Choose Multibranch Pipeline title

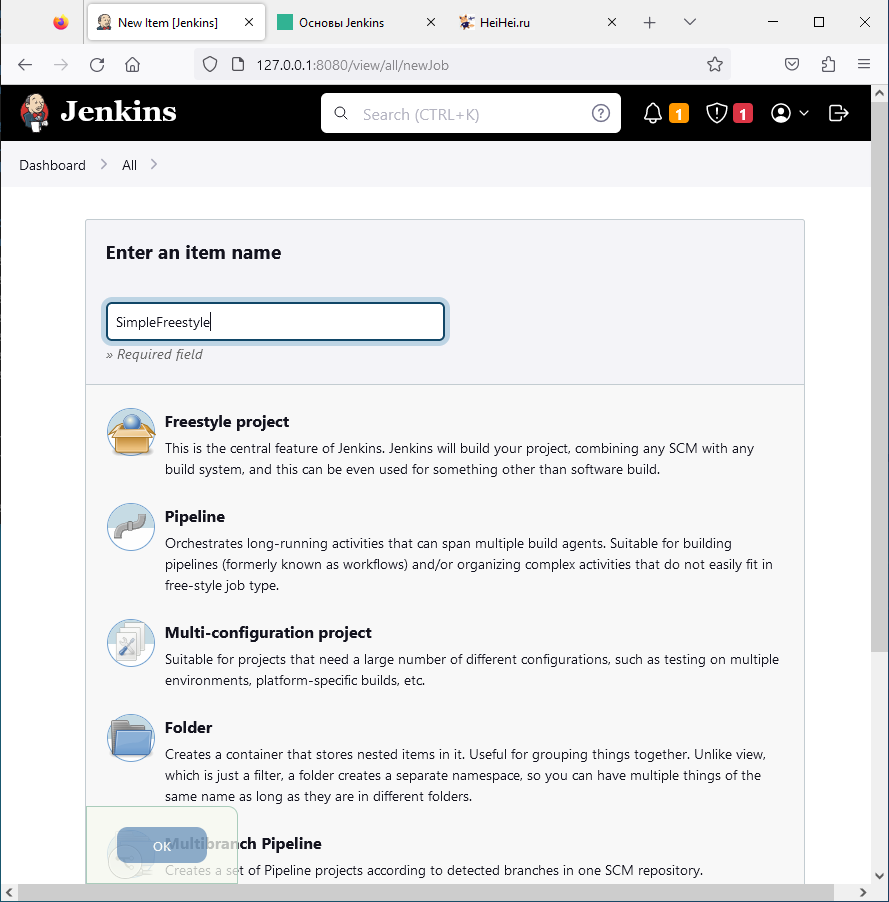click(x=243, y=844)
